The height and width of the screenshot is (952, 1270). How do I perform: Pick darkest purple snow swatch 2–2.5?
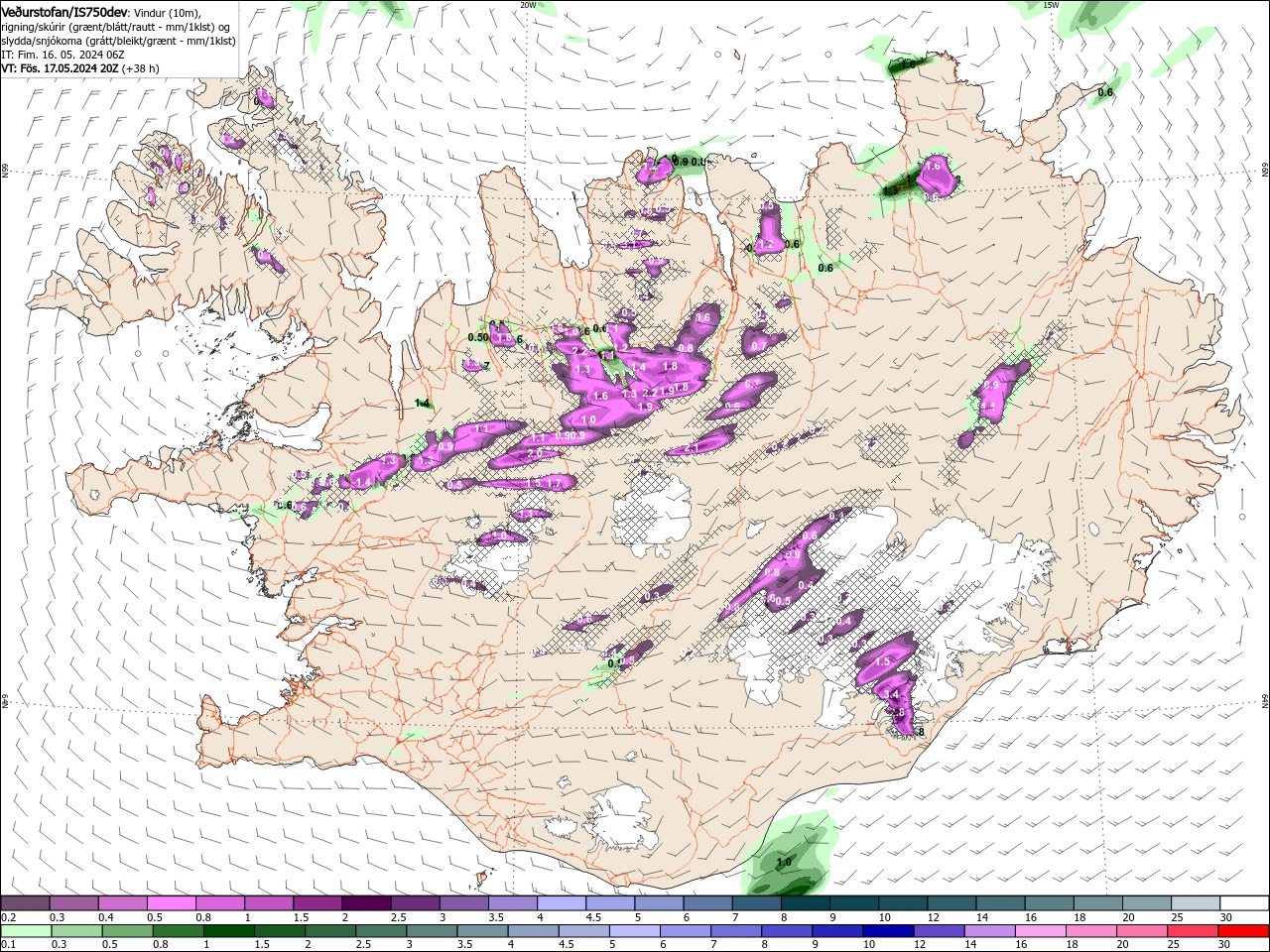click(366, 903)
